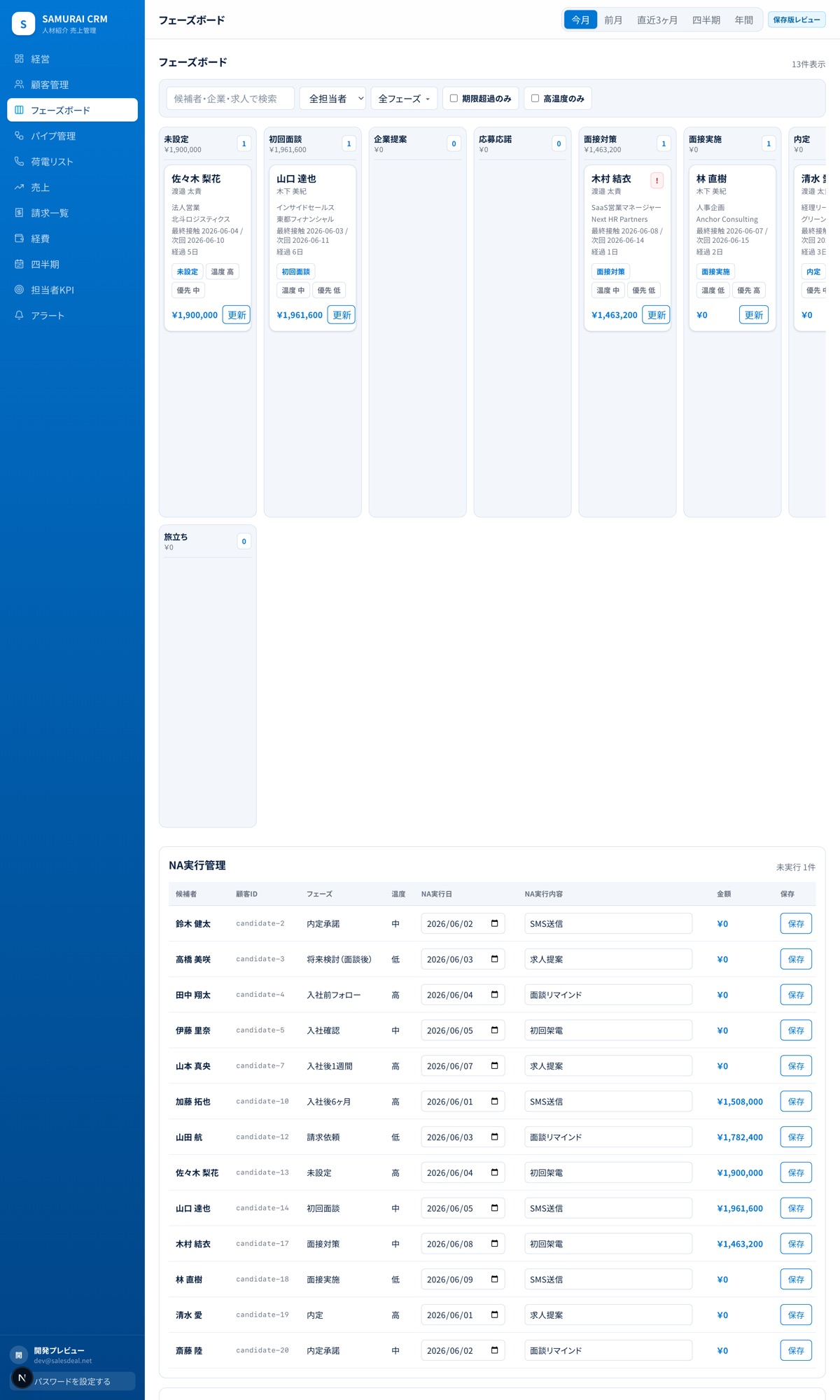Viewport: 840px width, 1400px height.
Task: Save the 木村 結衣 NA row
Action: [796, 1244]
